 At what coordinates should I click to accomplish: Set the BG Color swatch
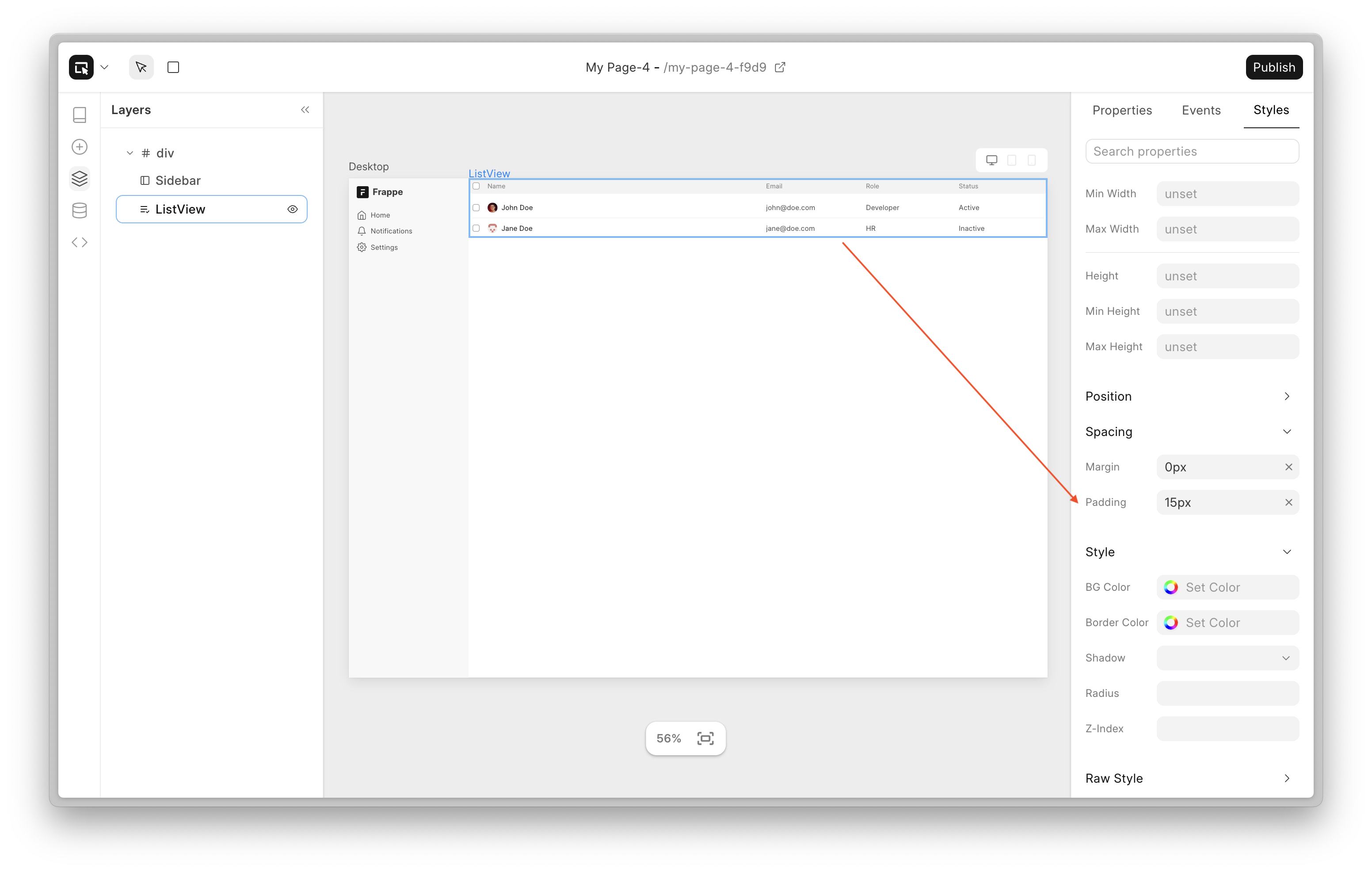coord(1171,587)
